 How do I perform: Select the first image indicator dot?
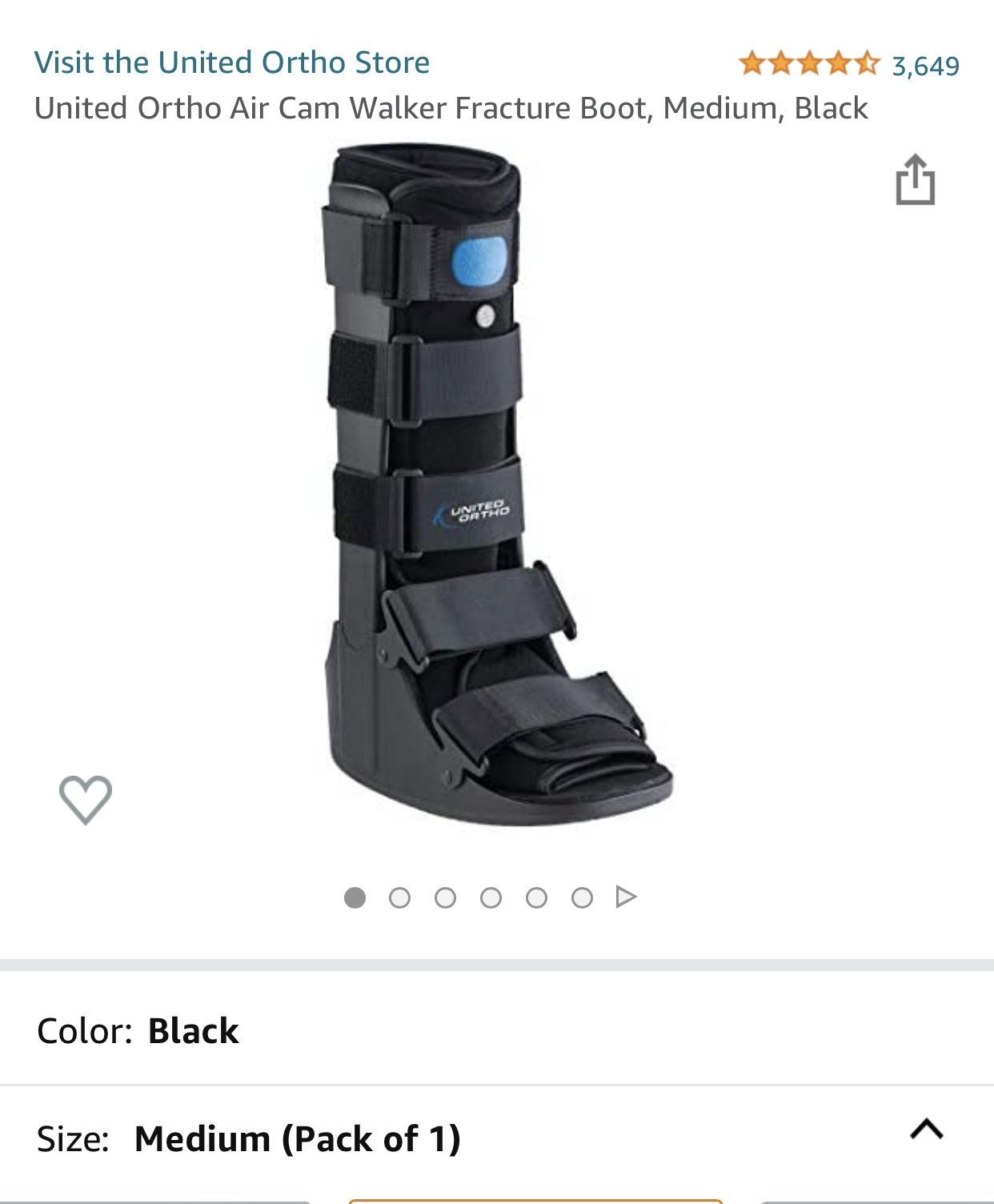[x=355, y=897]
